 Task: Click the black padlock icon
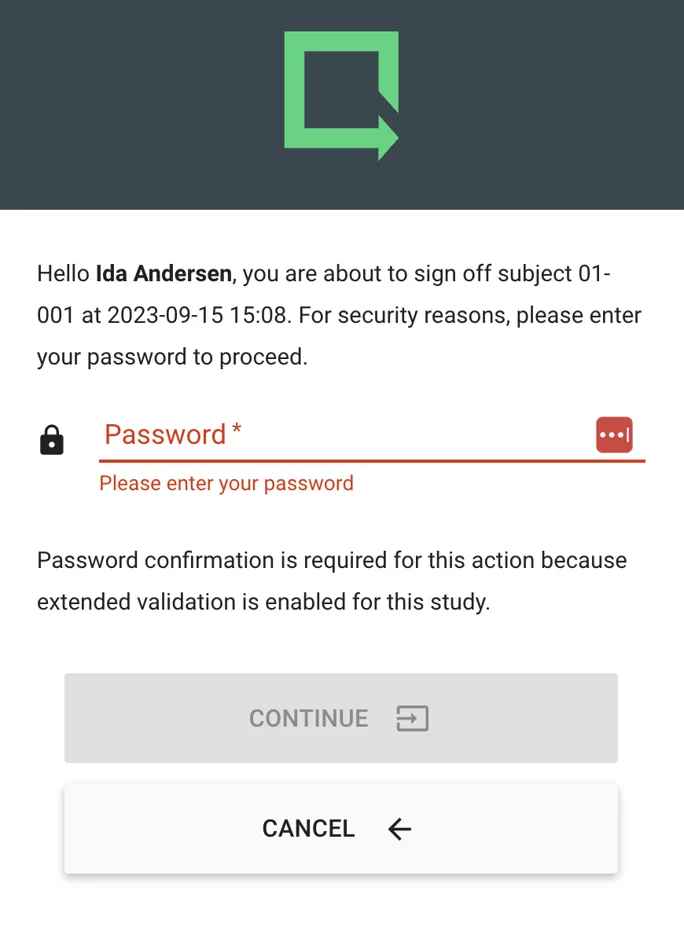tap(51, 439)
